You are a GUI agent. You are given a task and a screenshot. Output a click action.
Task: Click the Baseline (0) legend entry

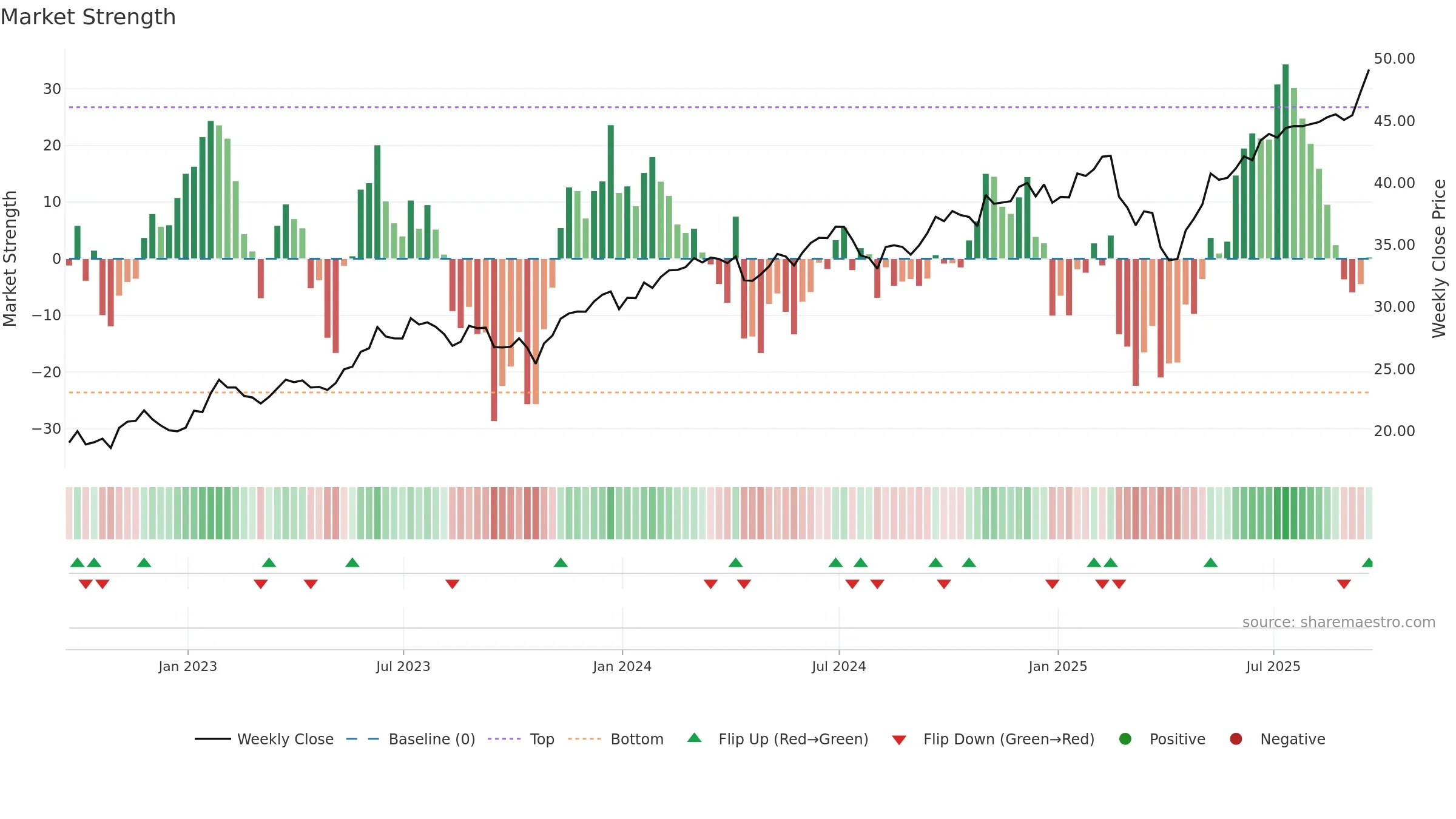411,739
